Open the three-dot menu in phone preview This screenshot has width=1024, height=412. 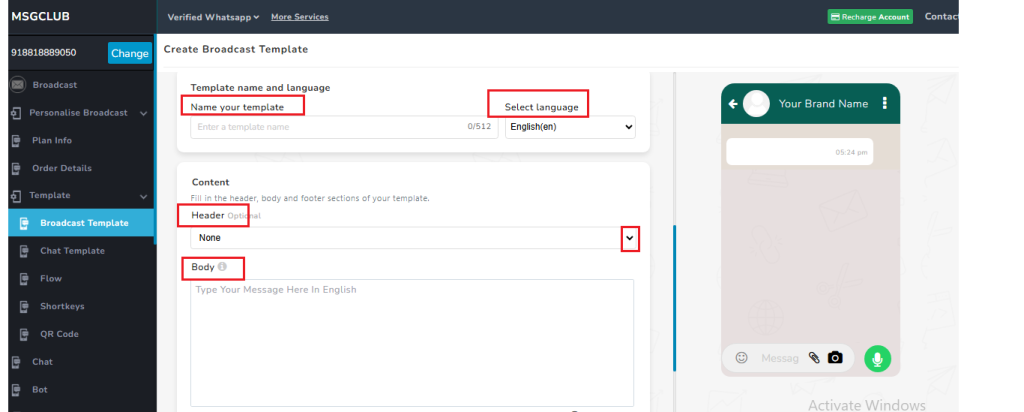click(x=884, y=103)
